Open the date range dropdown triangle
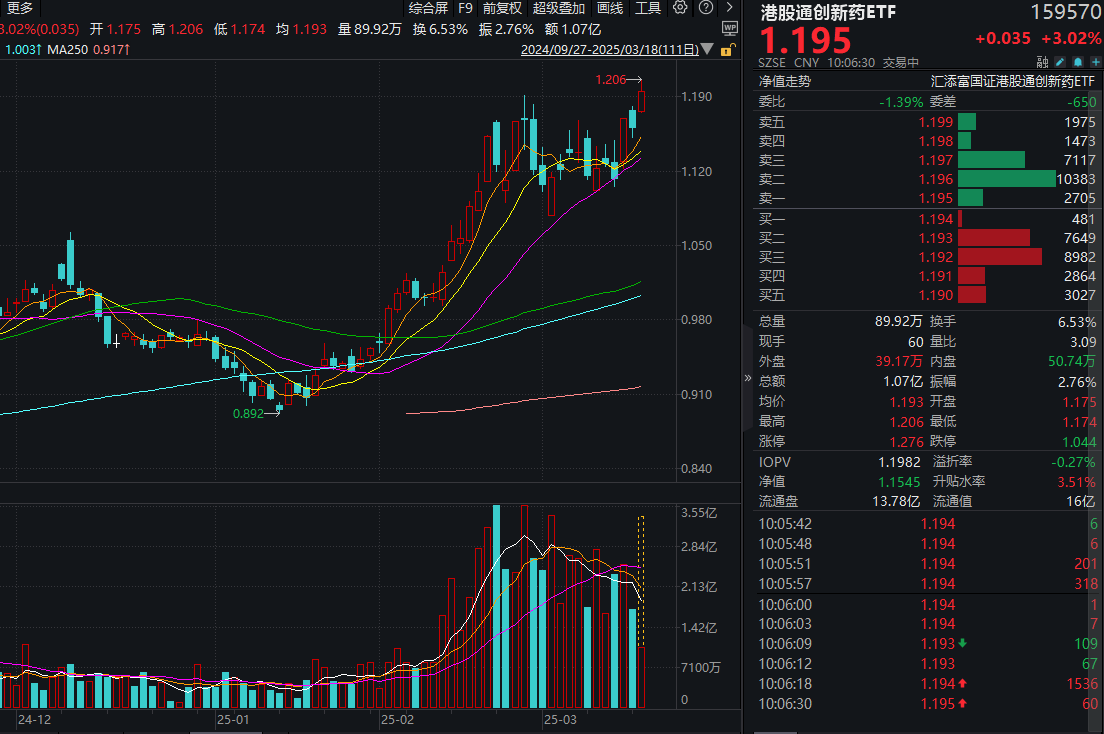Viewport: 1104px width, 734px height. [x=707, y=49]
